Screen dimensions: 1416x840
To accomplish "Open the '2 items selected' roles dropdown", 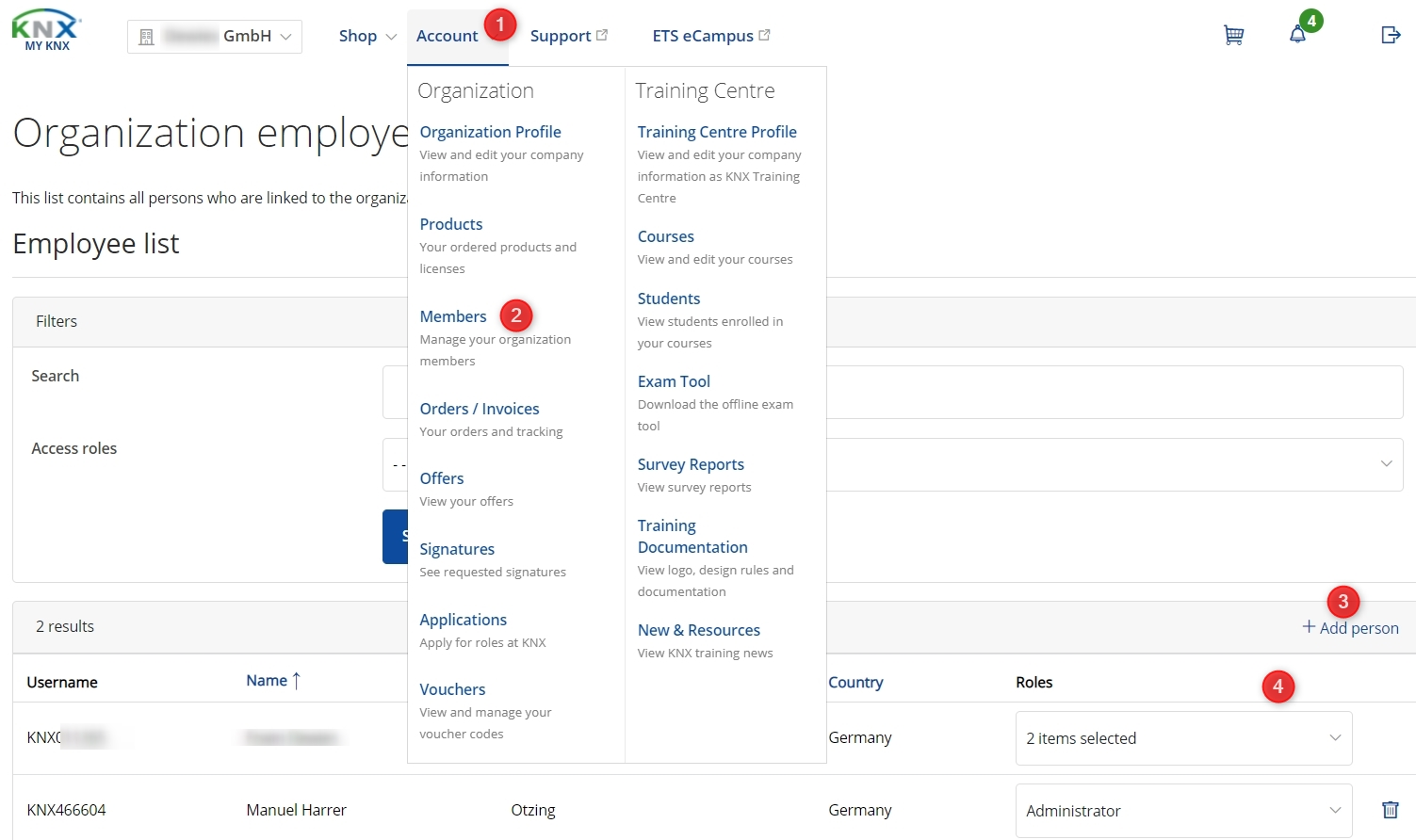I will coord(1183,738).
